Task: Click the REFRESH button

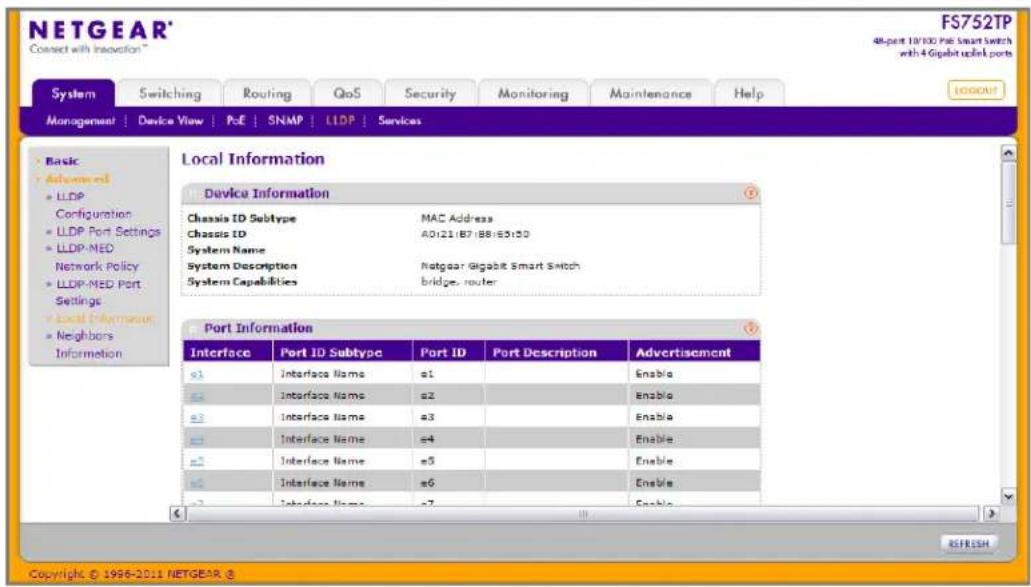Action: click(969, 544)
